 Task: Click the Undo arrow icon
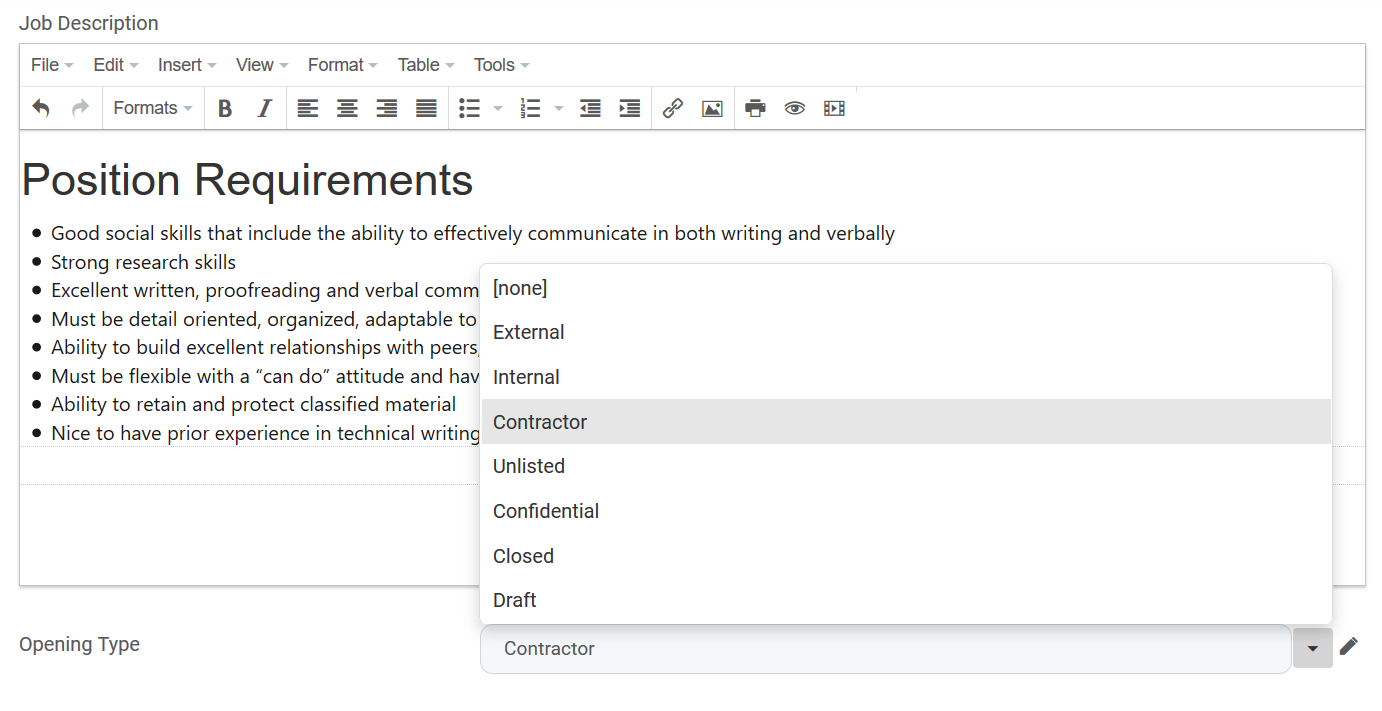pos(41,108)
